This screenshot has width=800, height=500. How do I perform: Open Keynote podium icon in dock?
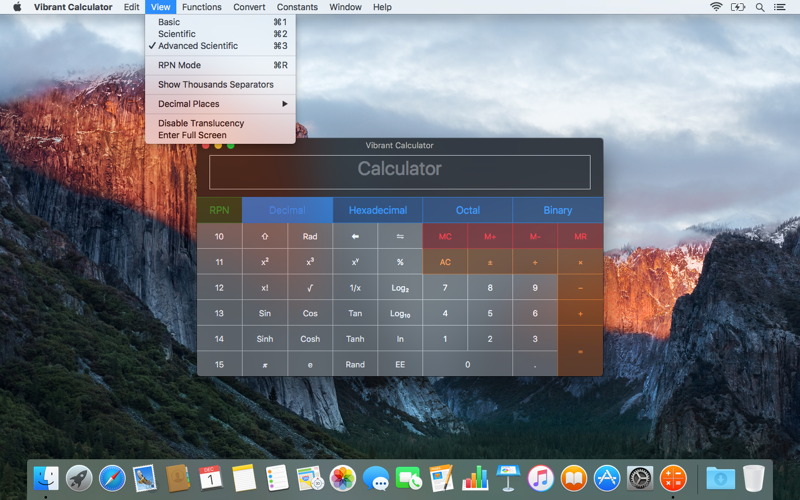[x=508, y=479]
